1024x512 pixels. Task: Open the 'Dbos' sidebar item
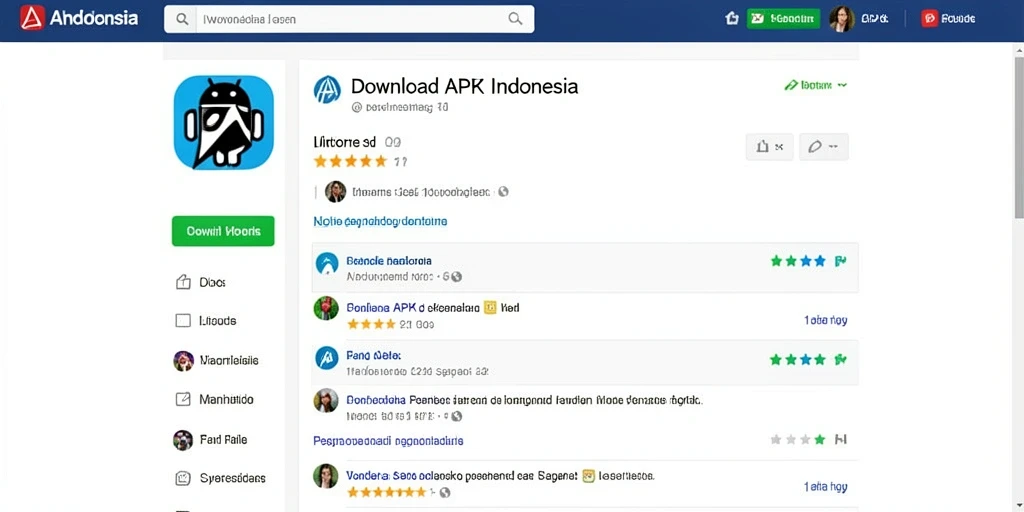(x=201, y=282)
